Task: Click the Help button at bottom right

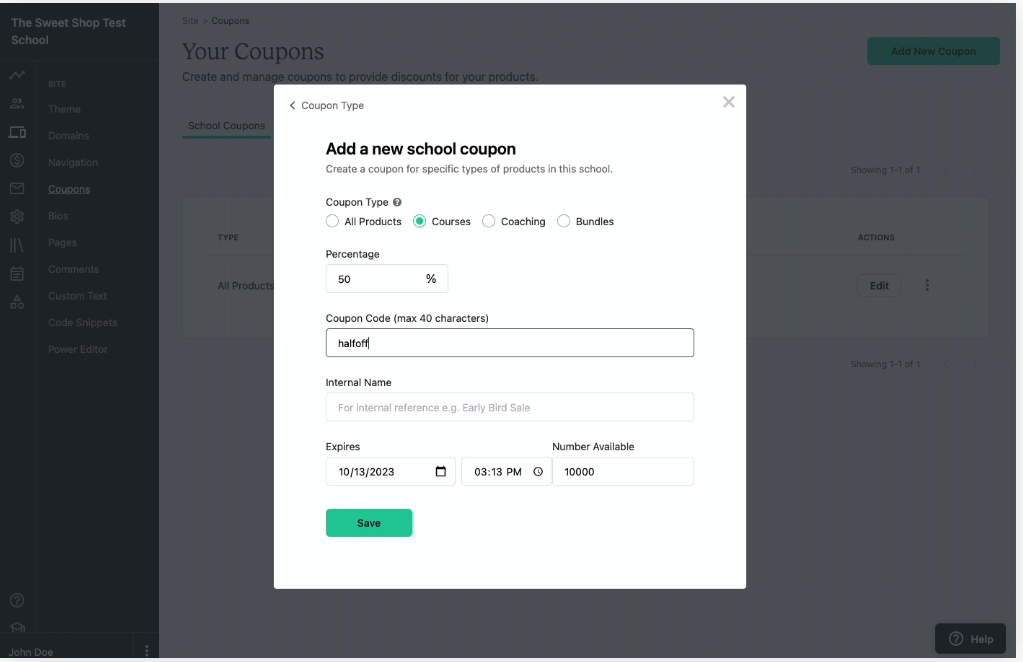Action: point(970,639)
